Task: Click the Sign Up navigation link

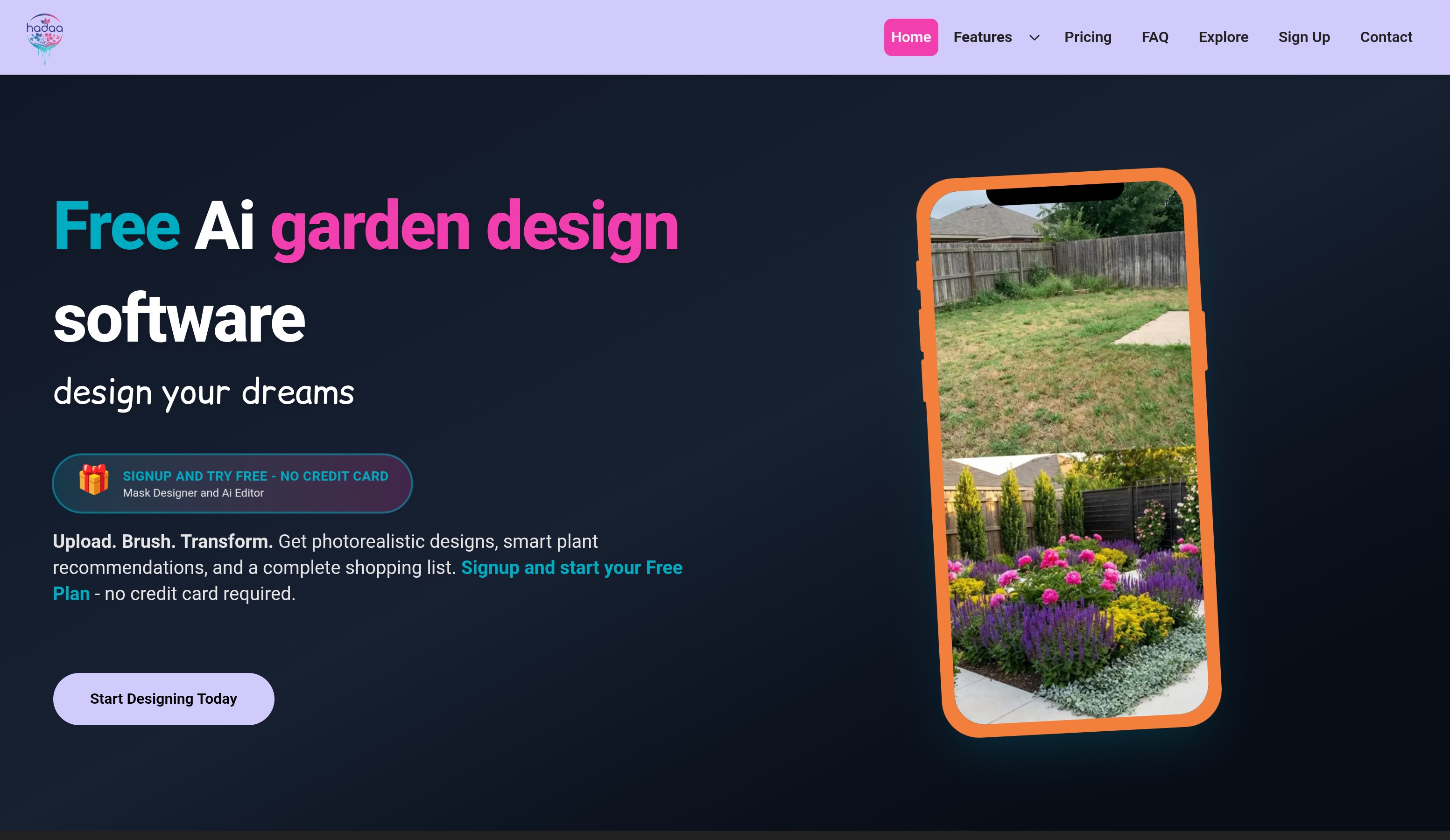Action: pyautogui.click(x=1304, y=37)
